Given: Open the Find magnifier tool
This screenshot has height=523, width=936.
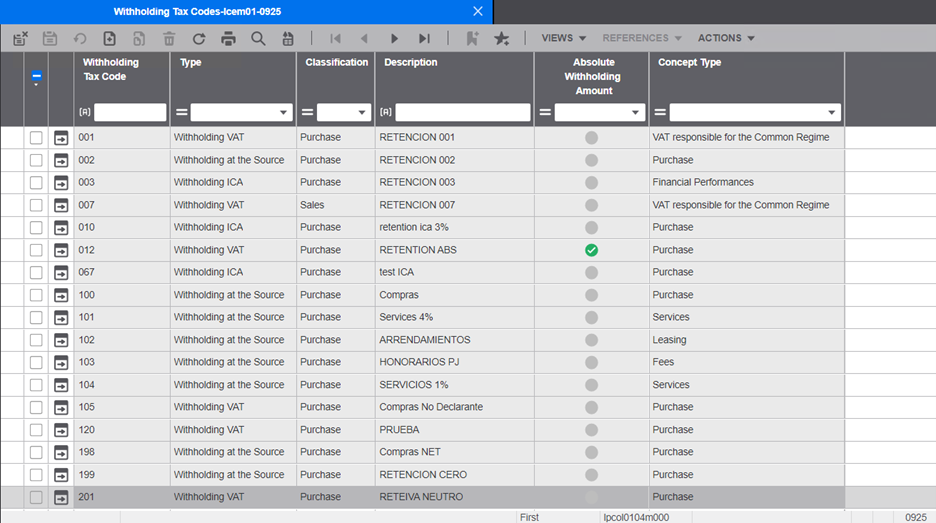Looking at the screenshot, I should coord(258,38).
